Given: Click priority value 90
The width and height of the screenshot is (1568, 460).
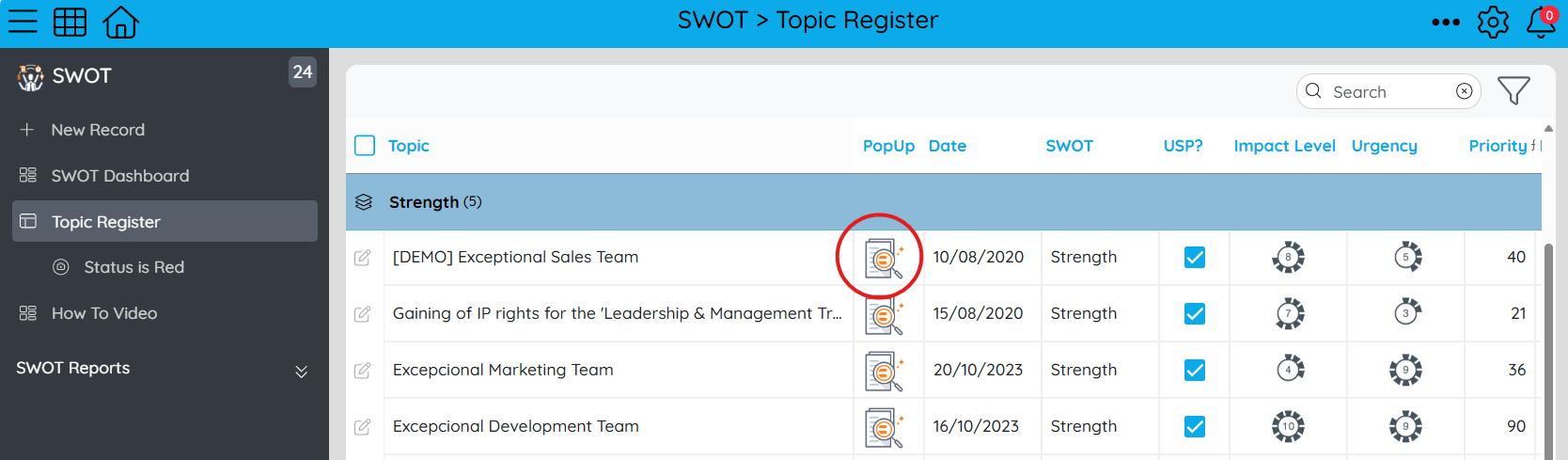Looking at the screenshot, I should click(1516, 426).
